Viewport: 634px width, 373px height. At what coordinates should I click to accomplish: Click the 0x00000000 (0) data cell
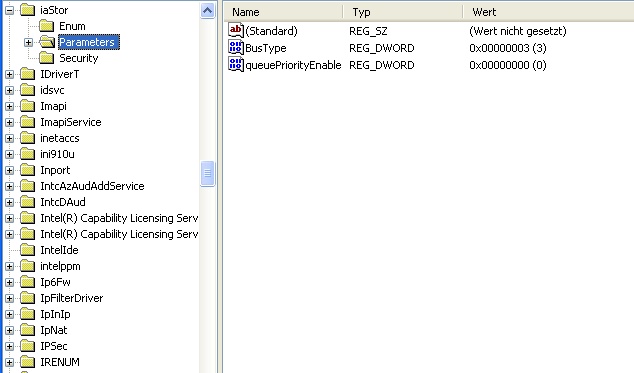point(508,65)
